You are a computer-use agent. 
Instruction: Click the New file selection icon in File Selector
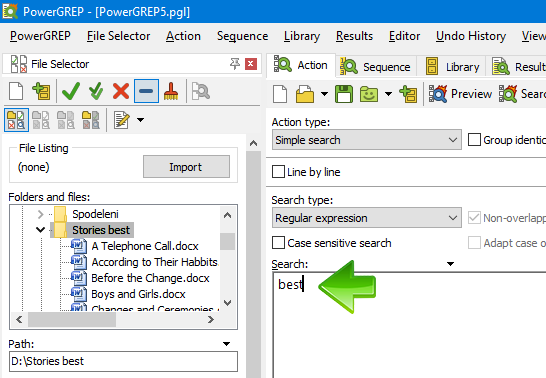(x=16, y=91)
